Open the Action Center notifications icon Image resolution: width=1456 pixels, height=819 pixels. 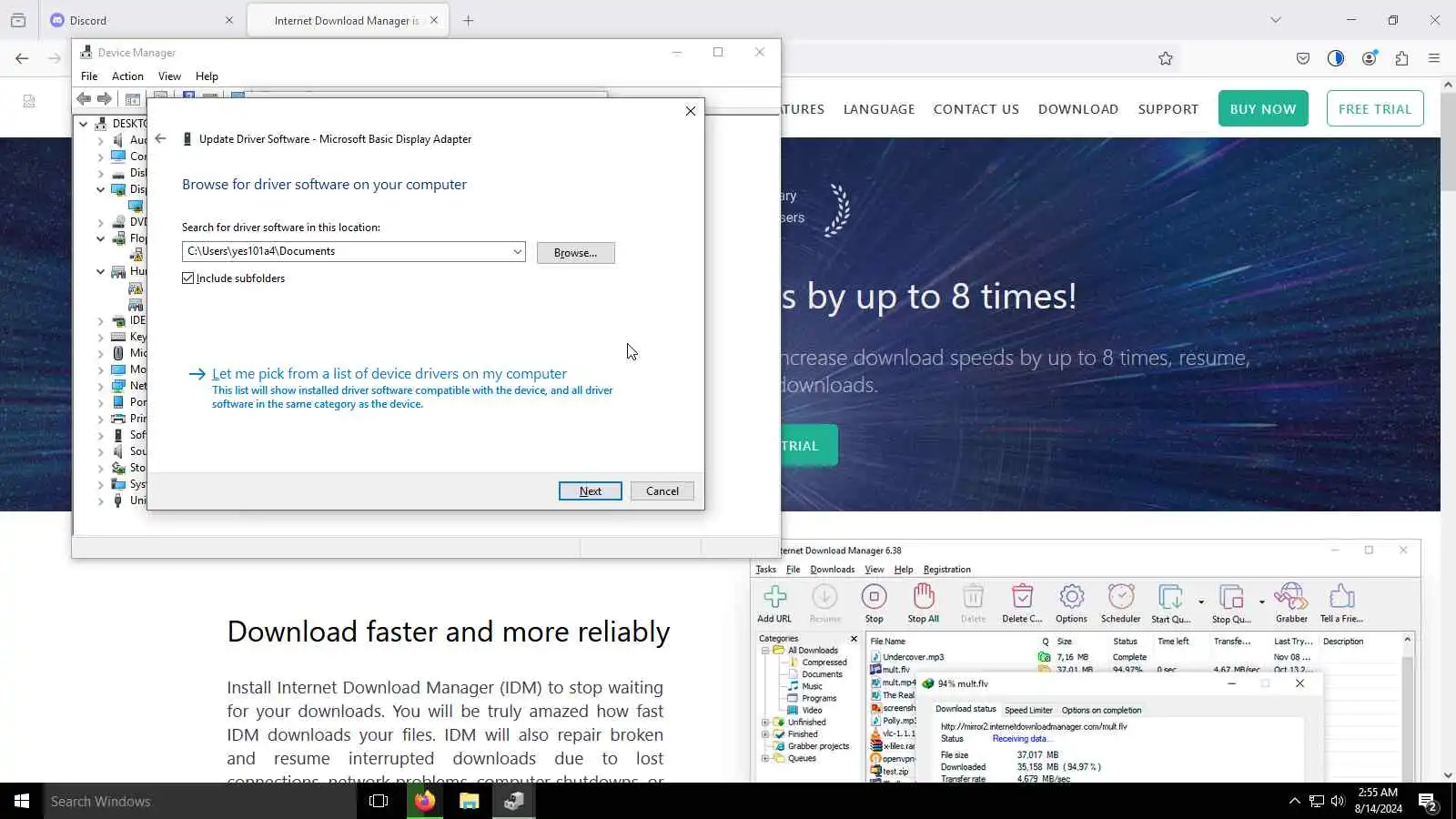[x=1428, y=802]
